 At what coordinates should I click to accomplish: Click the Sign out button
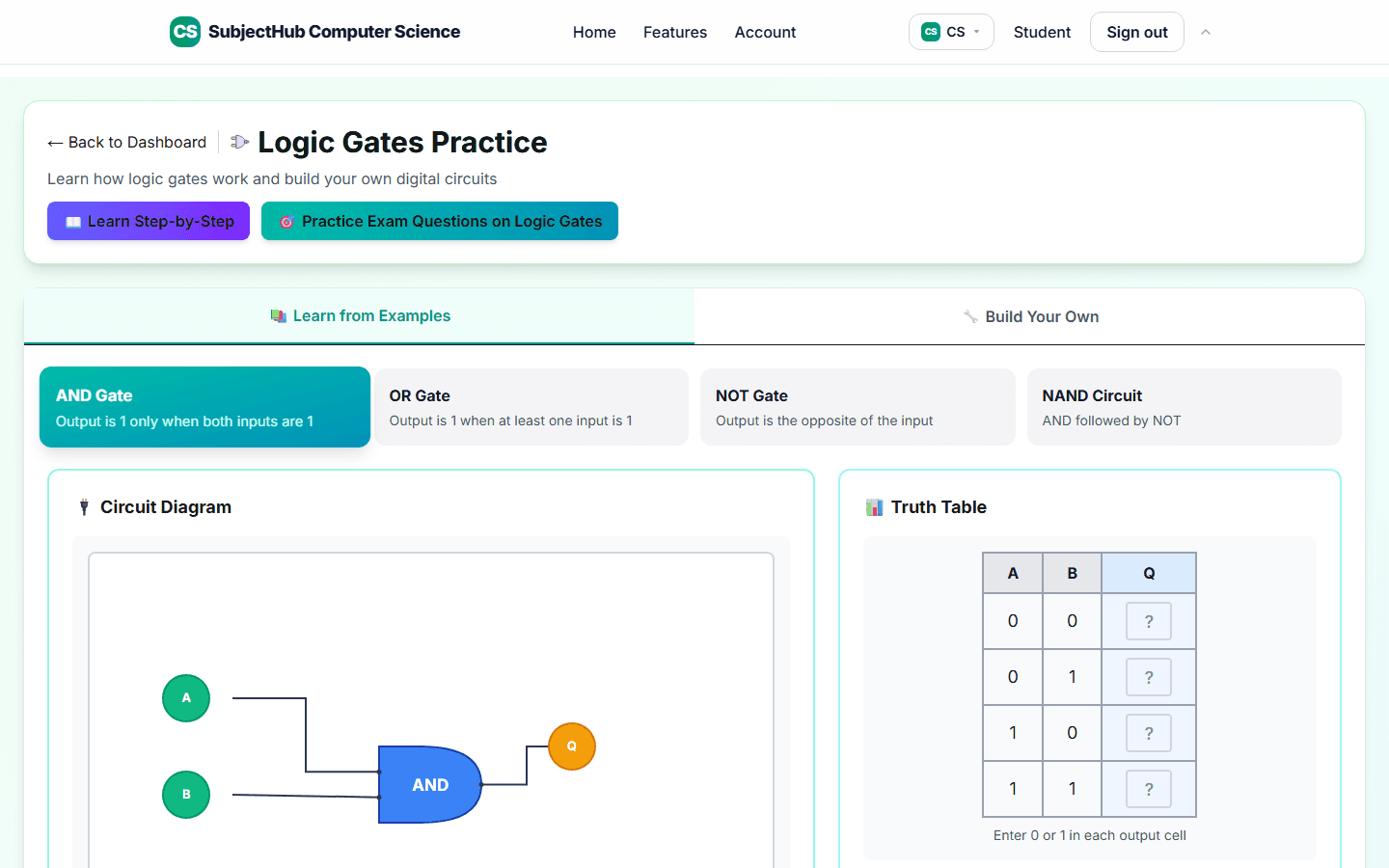click(1137, 32)
